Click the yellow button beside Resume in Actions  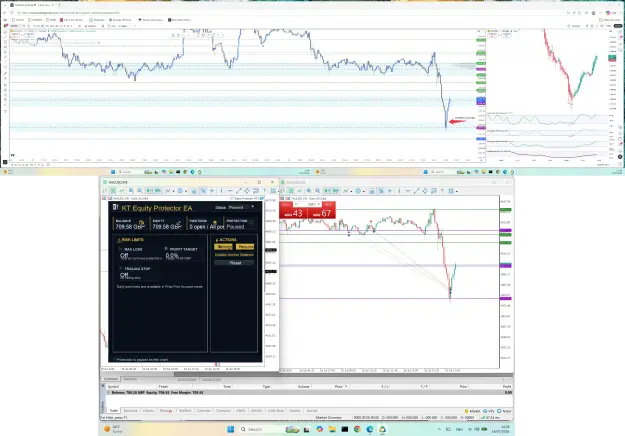(224, 247)
